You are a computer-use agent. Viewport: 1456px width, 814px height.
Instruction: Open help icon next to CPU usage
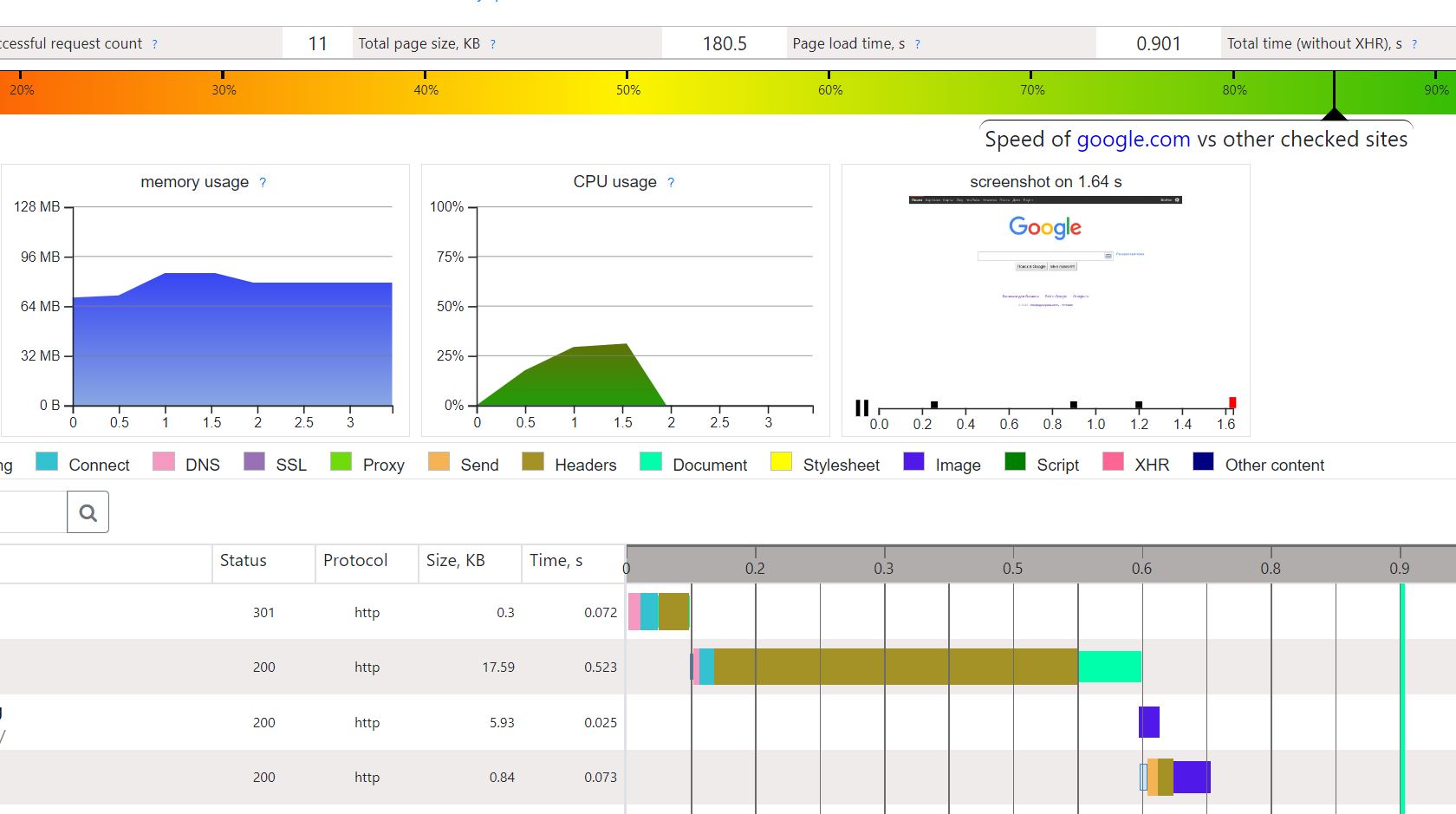(671, 182)
